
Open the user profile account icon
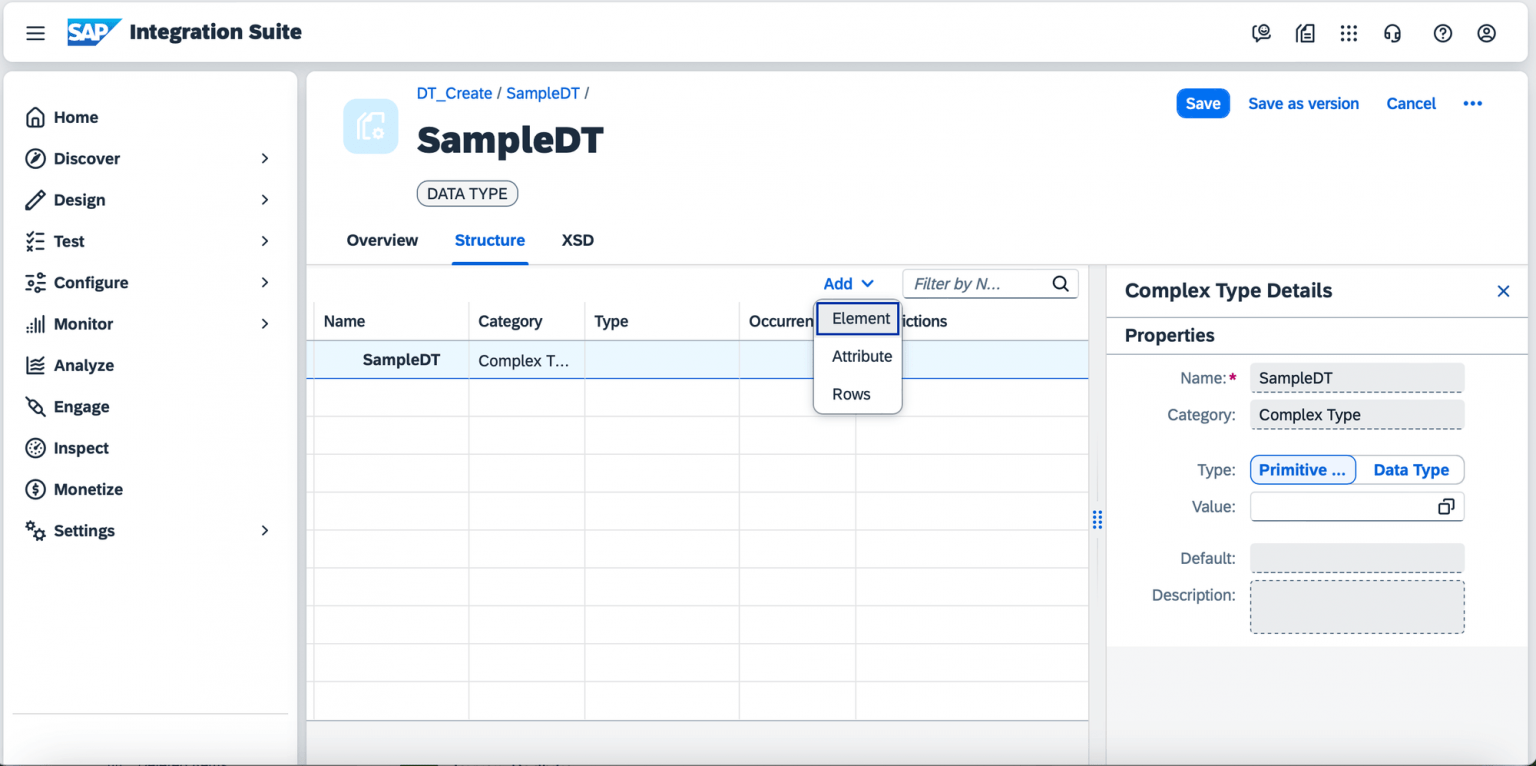click(x=1486, y=33)
